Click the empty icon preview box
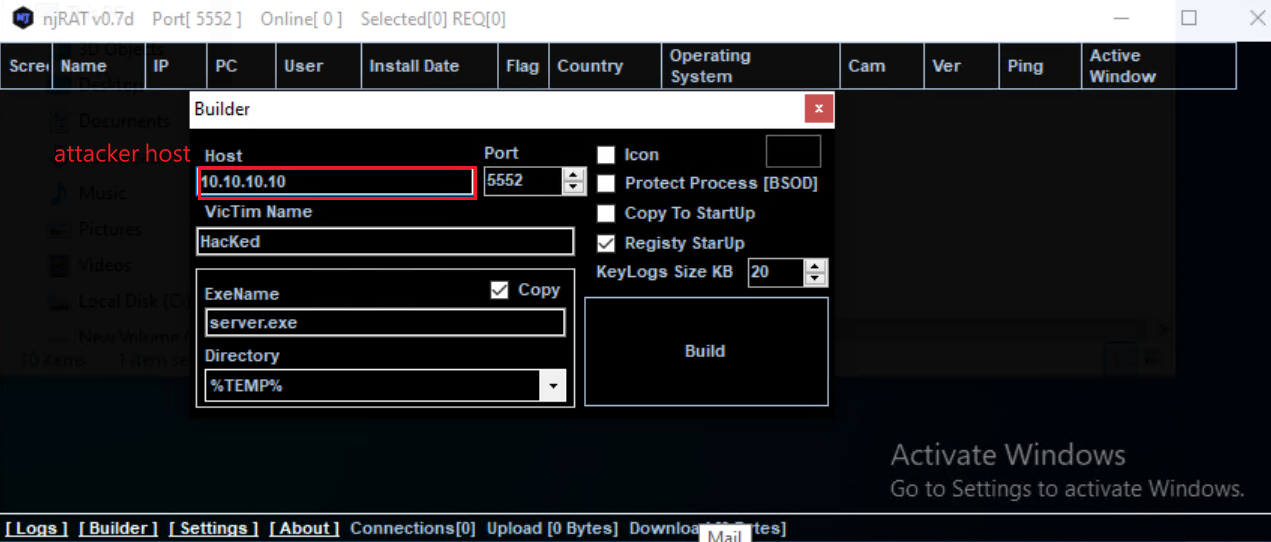1271x542 pixels. pyautogui.click(x=792, y=152)
